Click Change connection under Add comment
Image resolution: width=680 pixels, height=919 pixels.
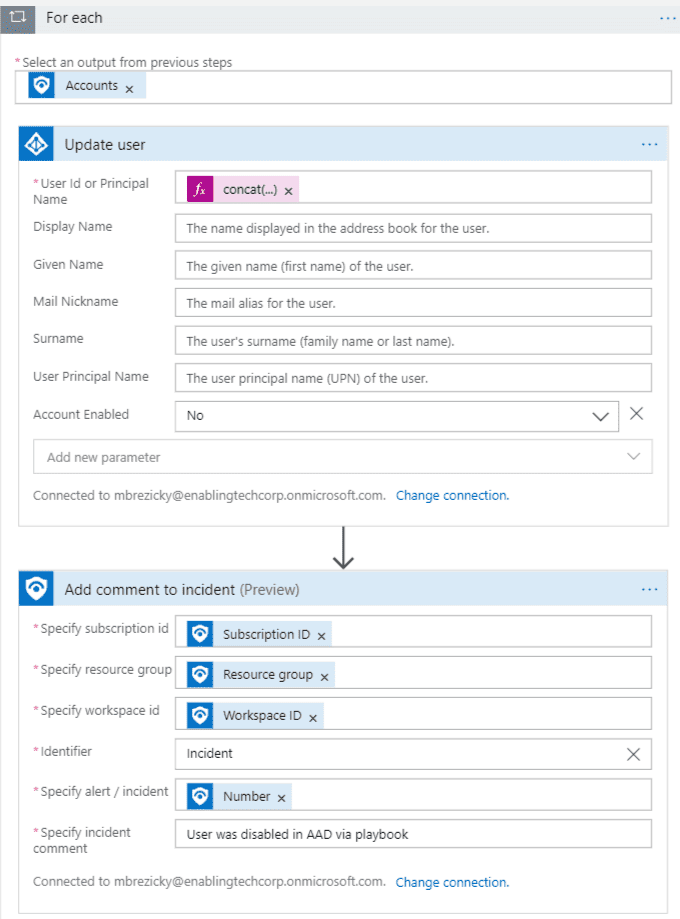click(452, 882)
